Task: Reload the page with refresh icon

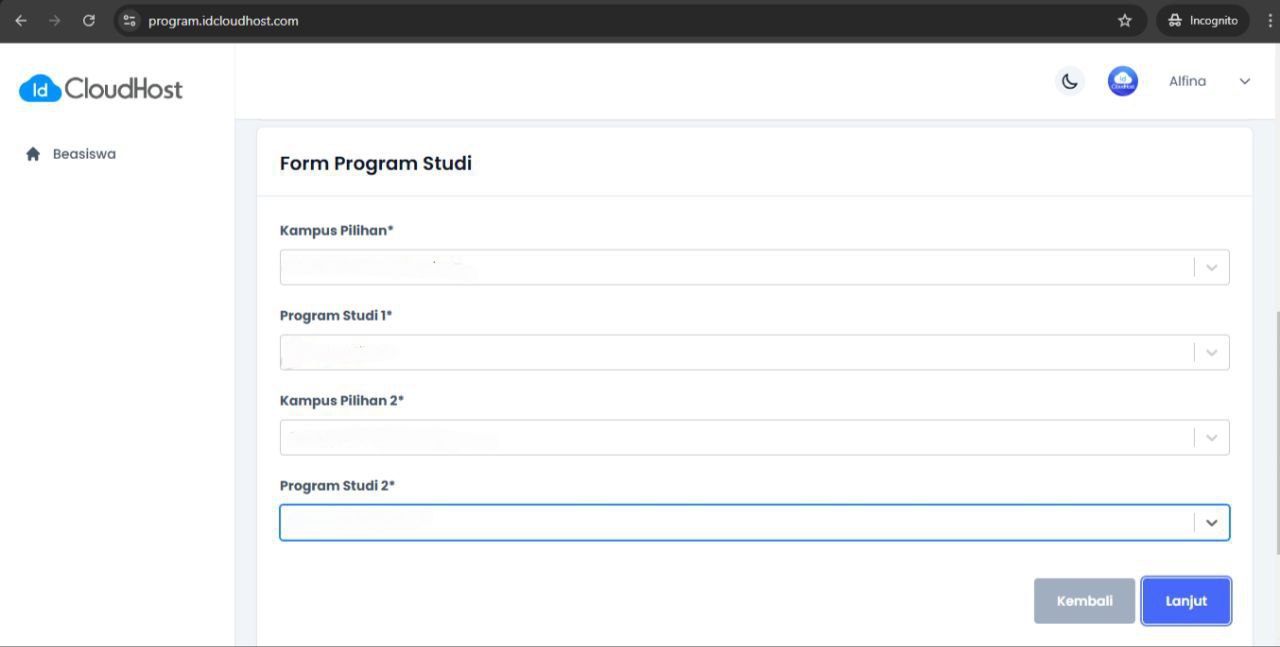Action: tap(89, 20)
